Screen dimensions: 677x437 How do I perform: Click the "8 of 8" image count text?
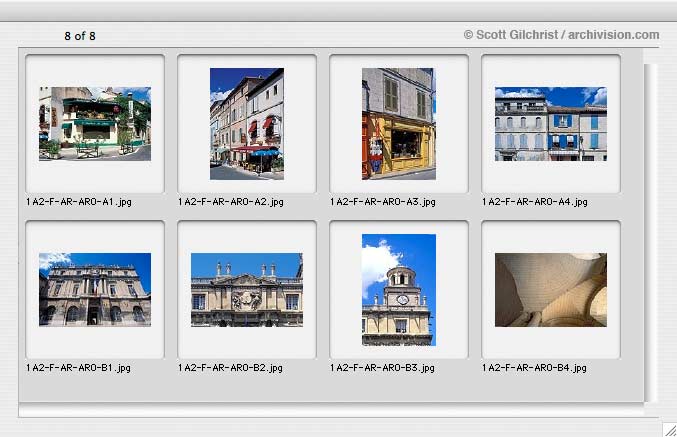click(80, 36)
